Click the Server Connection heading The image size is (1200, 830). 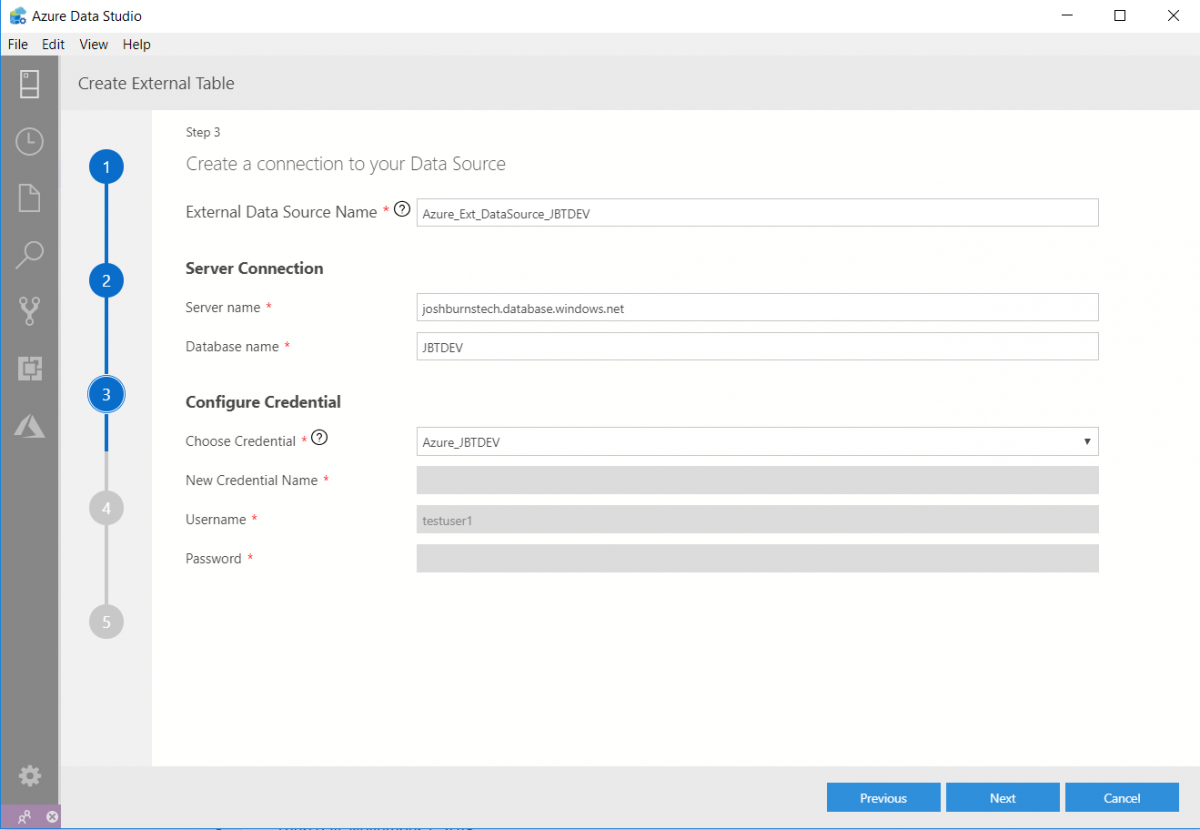pyautogui.click(x=254, y=268)
